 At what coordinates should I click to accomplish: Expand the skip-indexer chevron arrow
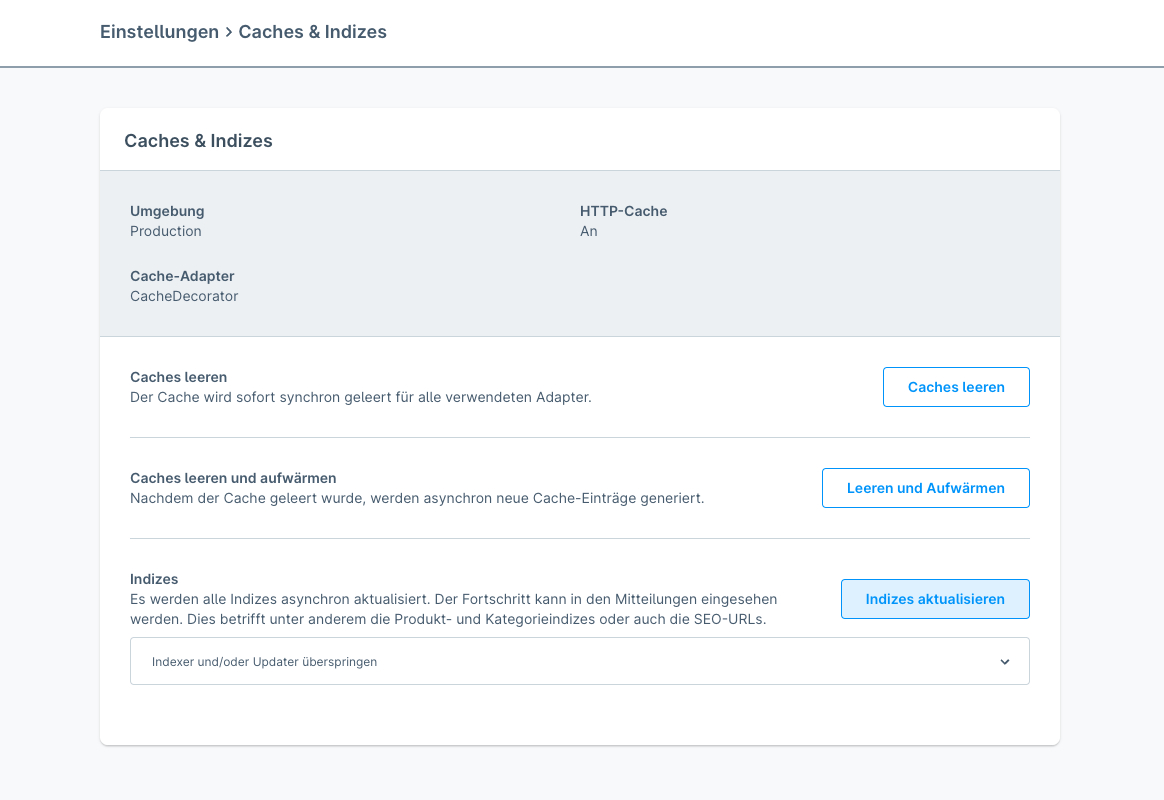click(x=1005, y=662)
